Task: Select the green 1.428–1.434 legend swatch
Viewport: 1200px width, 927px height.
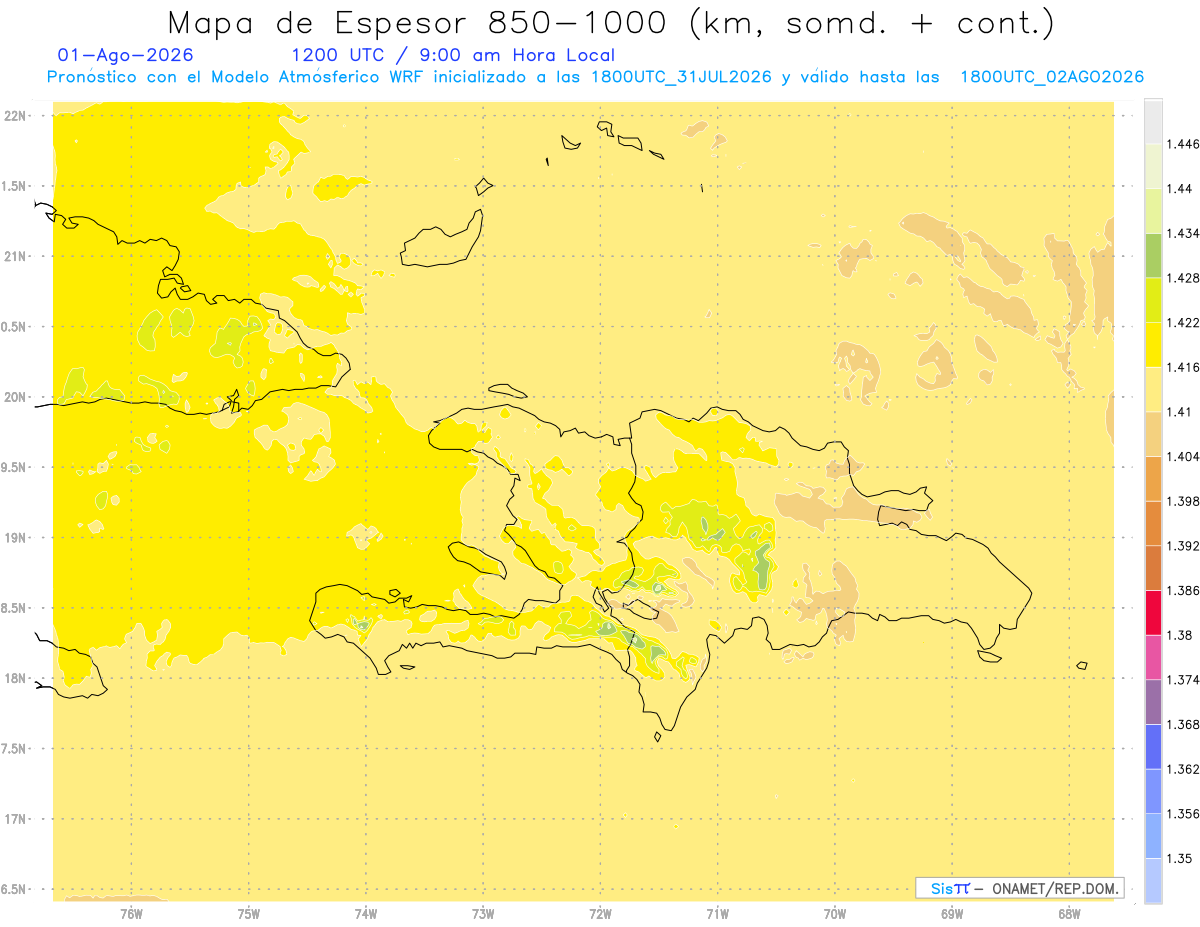Action: pyautogui.click(x=1153, y=256)
